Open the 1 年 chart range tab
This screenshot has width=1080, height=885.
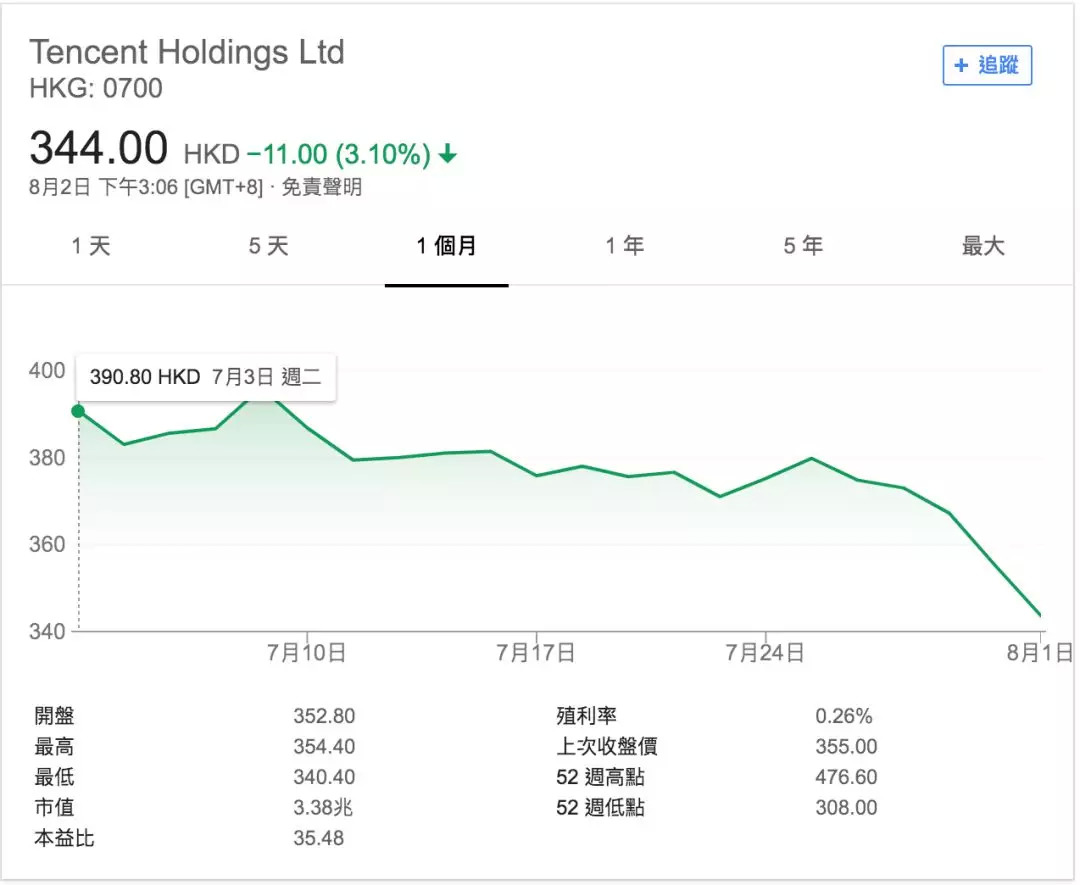coord(625,246)
